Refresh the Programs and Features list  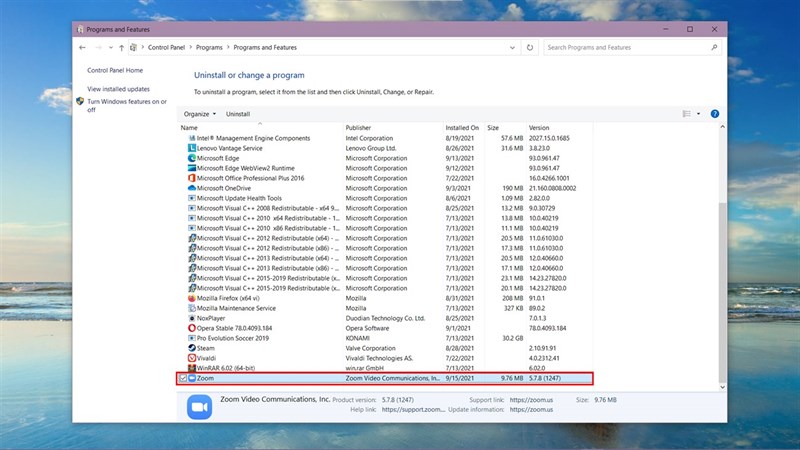(x=529, y=47)
